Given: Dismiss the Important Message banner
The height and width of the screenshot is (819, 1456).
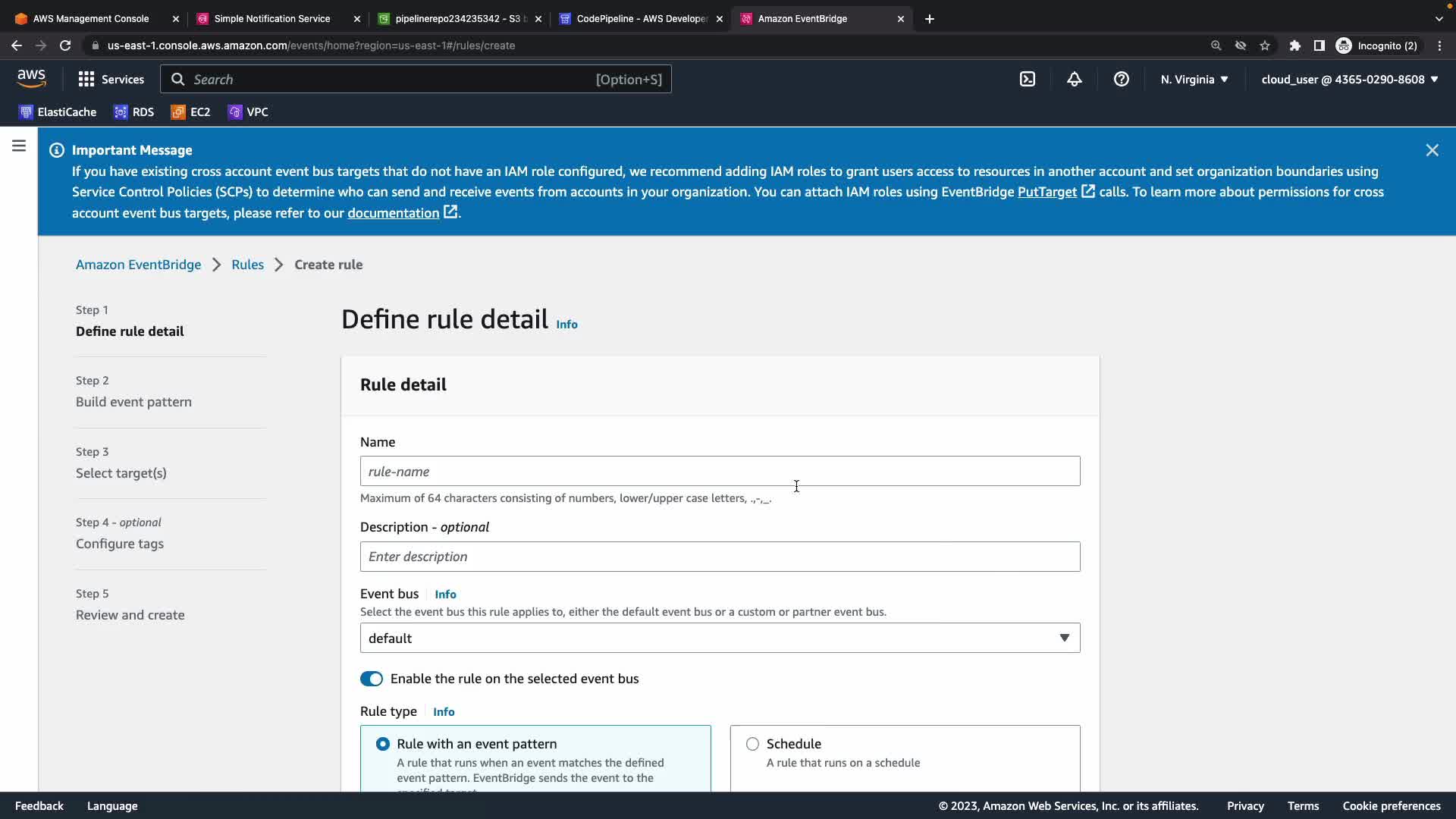Looking at the screenshot, I should point(1432,150).
